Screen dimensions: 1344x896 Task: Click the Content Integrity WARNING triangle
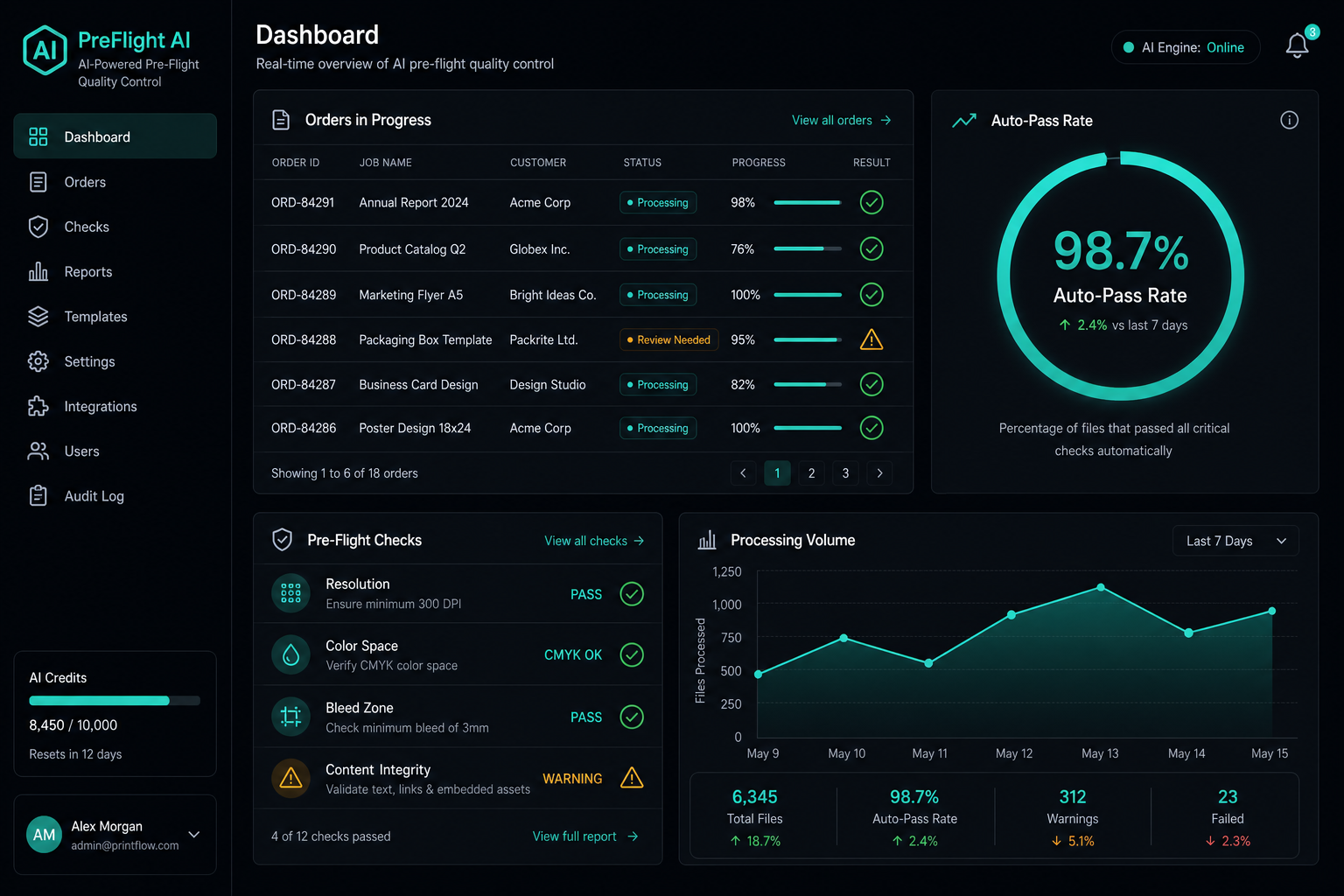click(632, 778)
